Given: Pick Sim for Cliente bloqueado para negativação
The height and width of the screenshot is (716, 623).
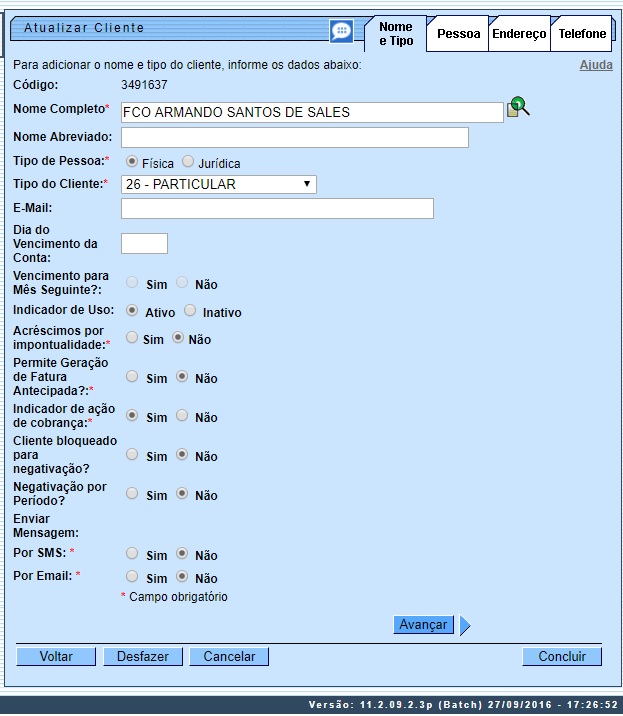Looking at the screenshot, I should [x=132, y=454].
